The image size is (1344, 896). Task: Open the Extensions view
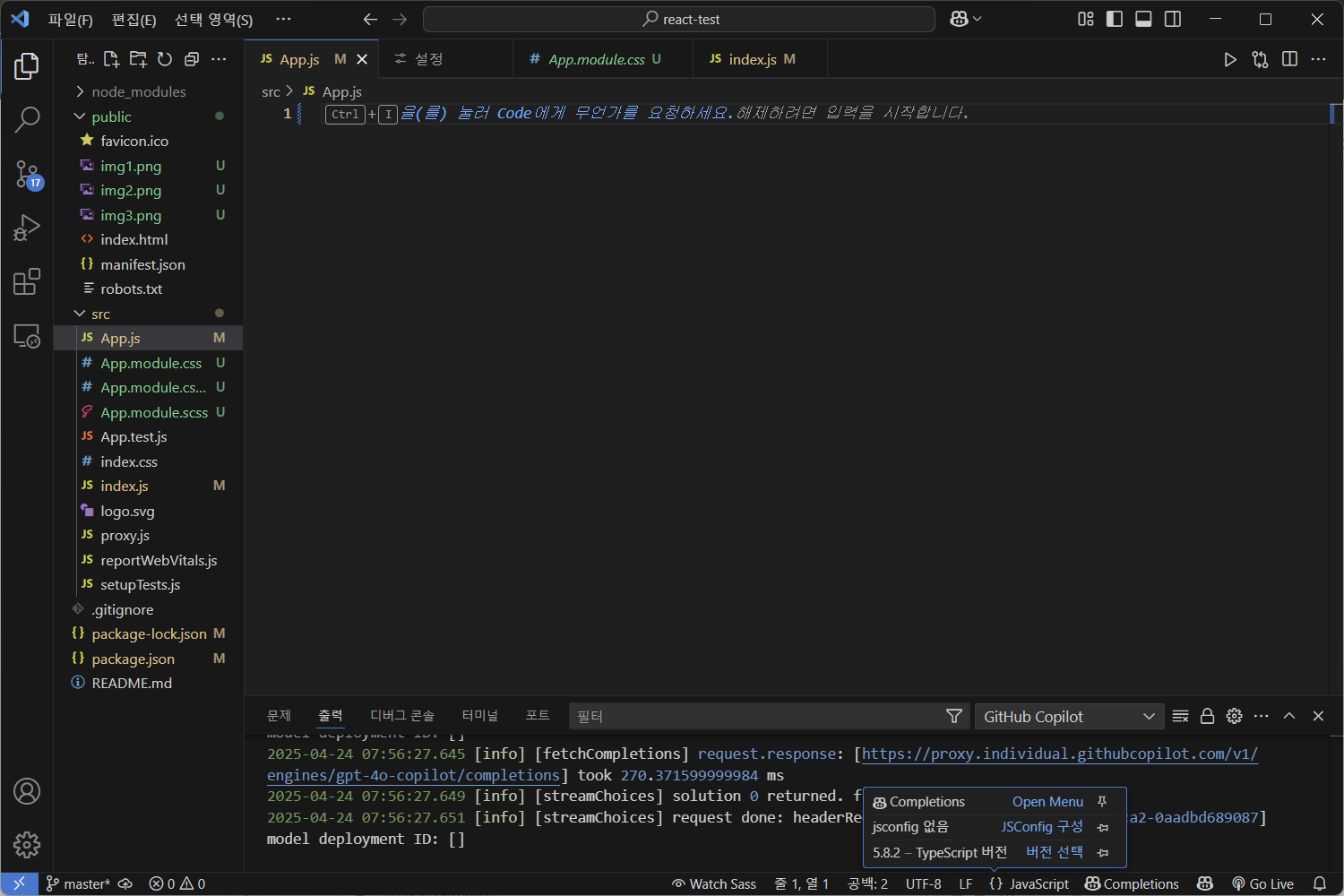click(27, 281)
